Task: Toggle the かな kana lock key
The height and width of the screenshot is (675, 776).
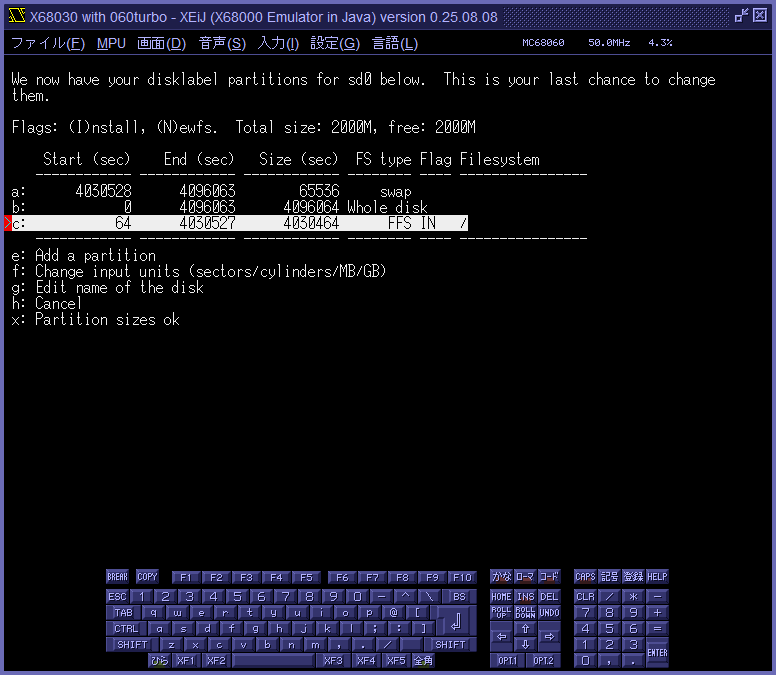Action: click(501, 577)
